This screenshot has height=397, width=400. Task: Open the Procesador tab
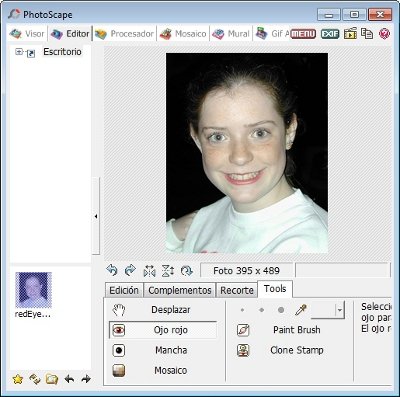point(124,34)
